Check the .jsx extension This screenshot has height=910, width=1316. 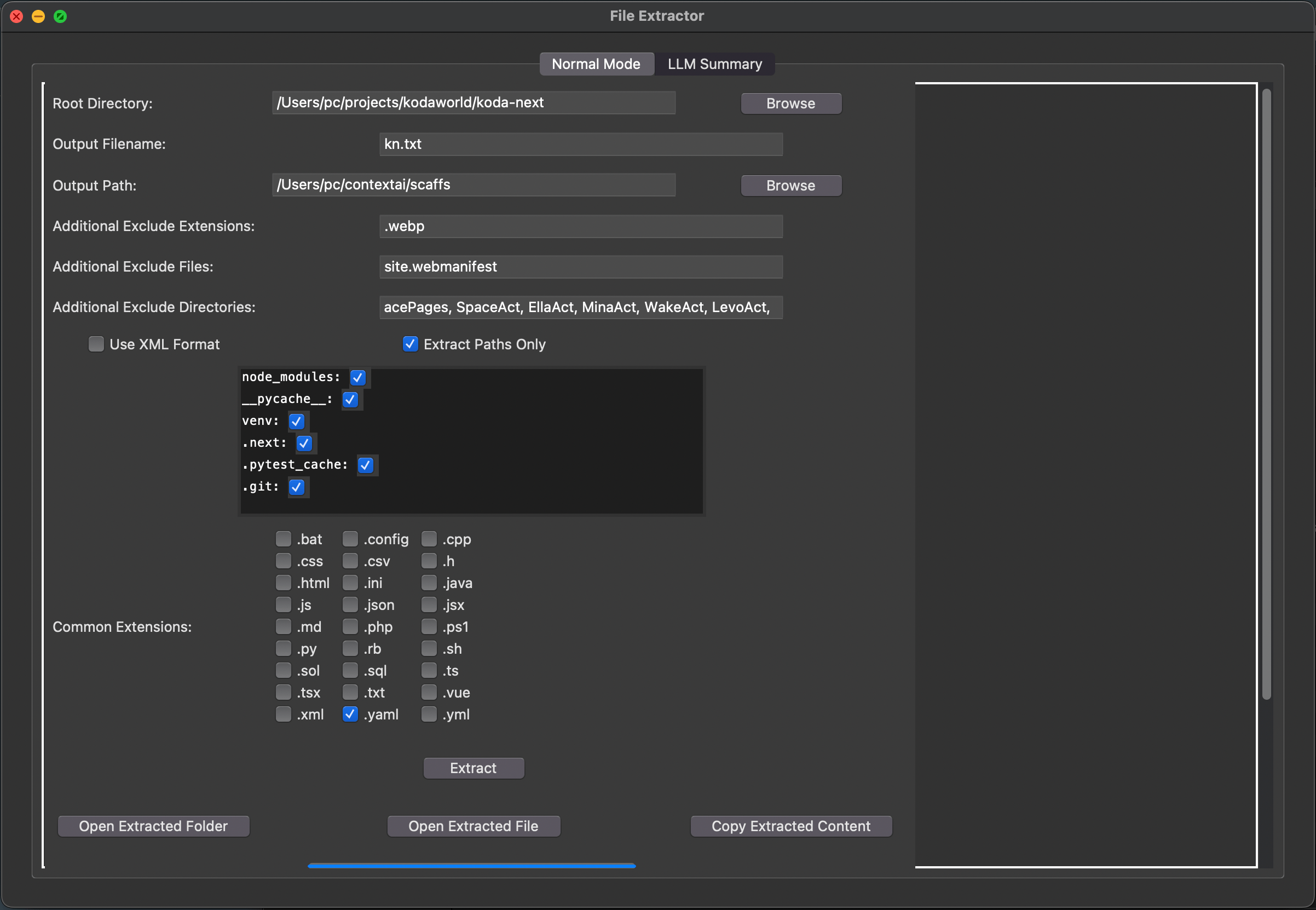[x=429, y=604]
